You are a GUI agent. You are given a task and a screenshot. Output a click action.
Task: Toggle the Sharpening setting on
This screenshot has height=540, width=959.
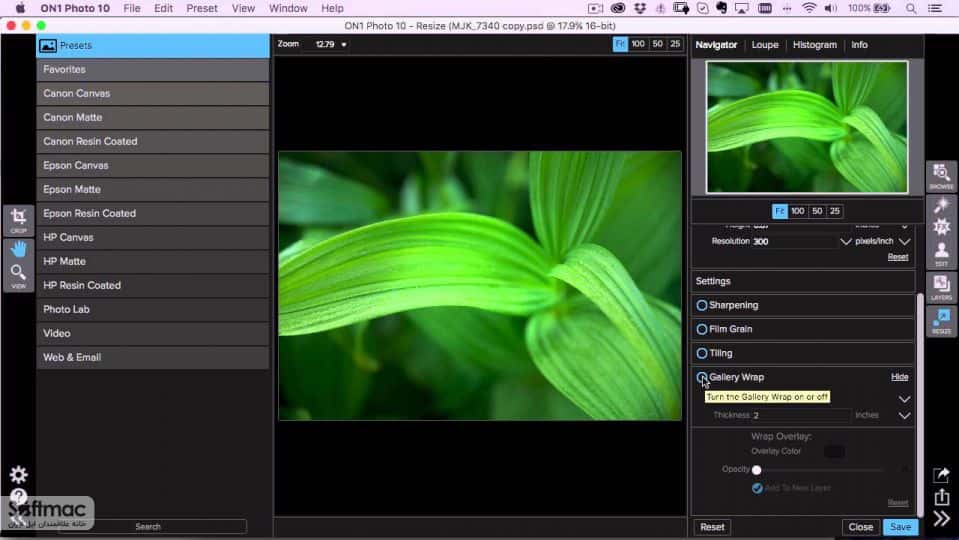coord(702,305)
